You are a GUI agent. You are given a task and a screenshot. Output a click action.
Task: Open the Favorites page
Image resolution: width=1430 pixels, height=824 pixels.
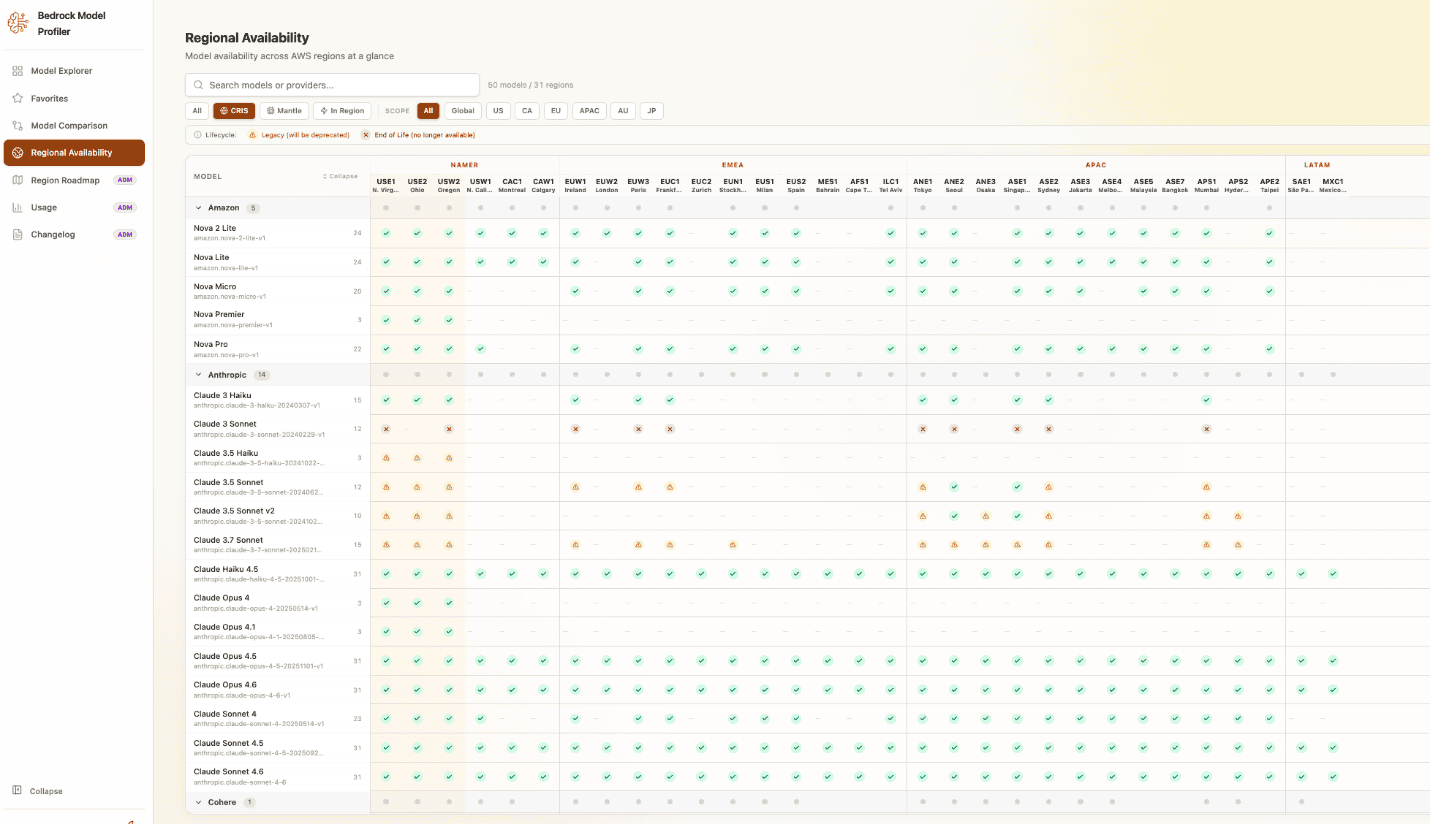click(75, 98)
